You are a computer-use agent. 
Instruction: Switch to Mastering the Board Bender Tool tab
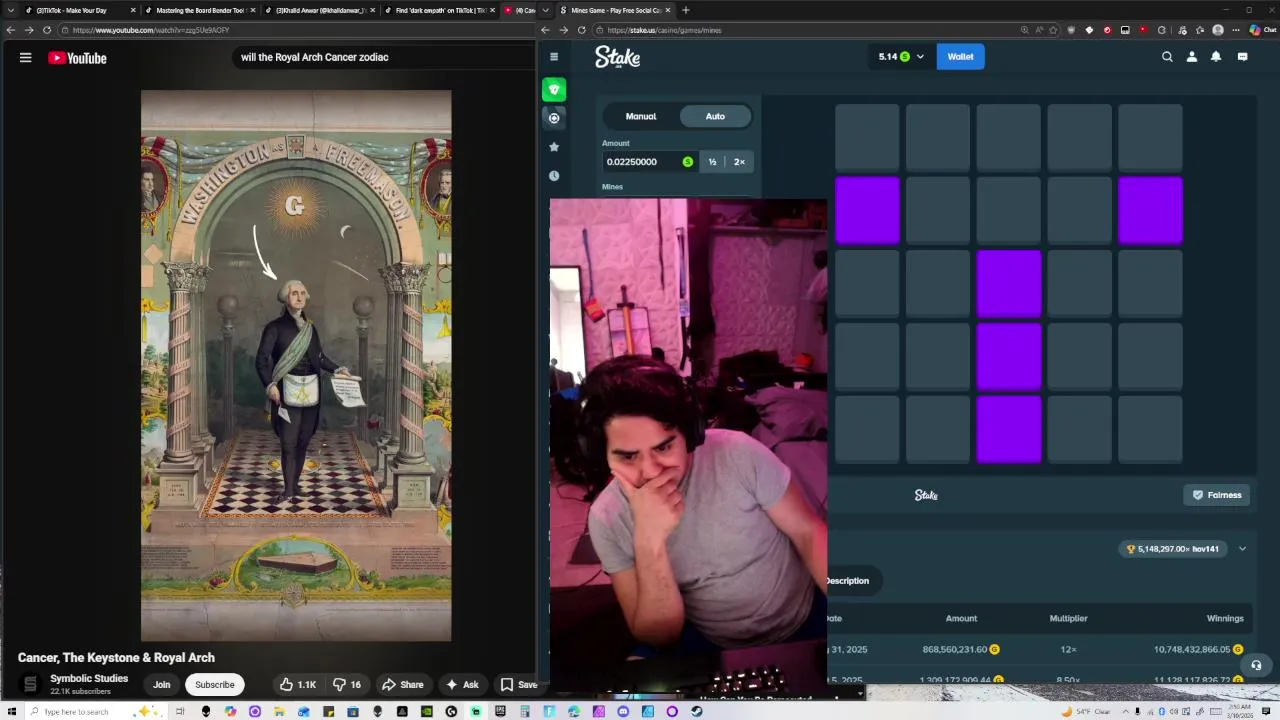200,10
